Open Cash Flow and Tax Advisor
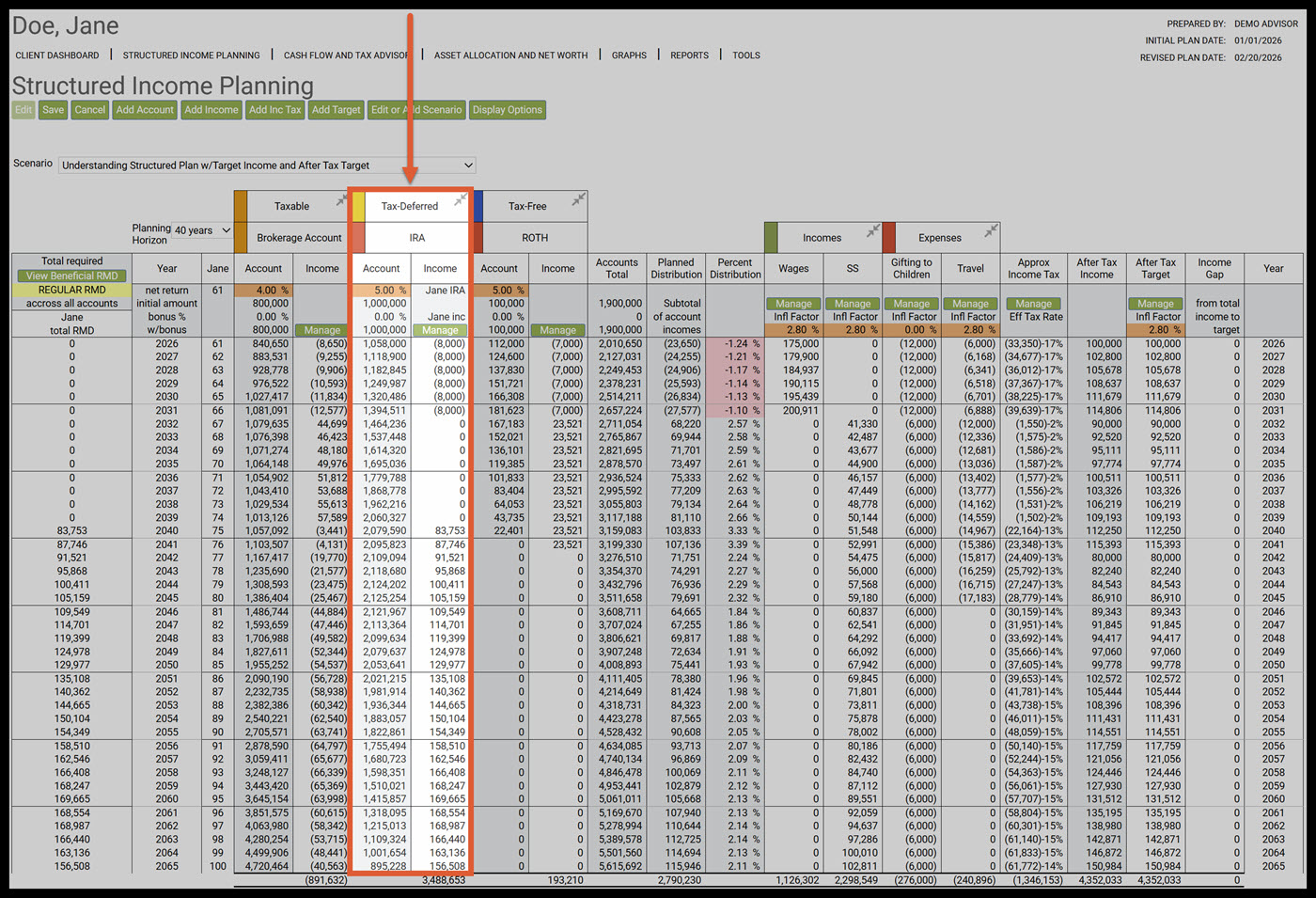 [347, 55]
